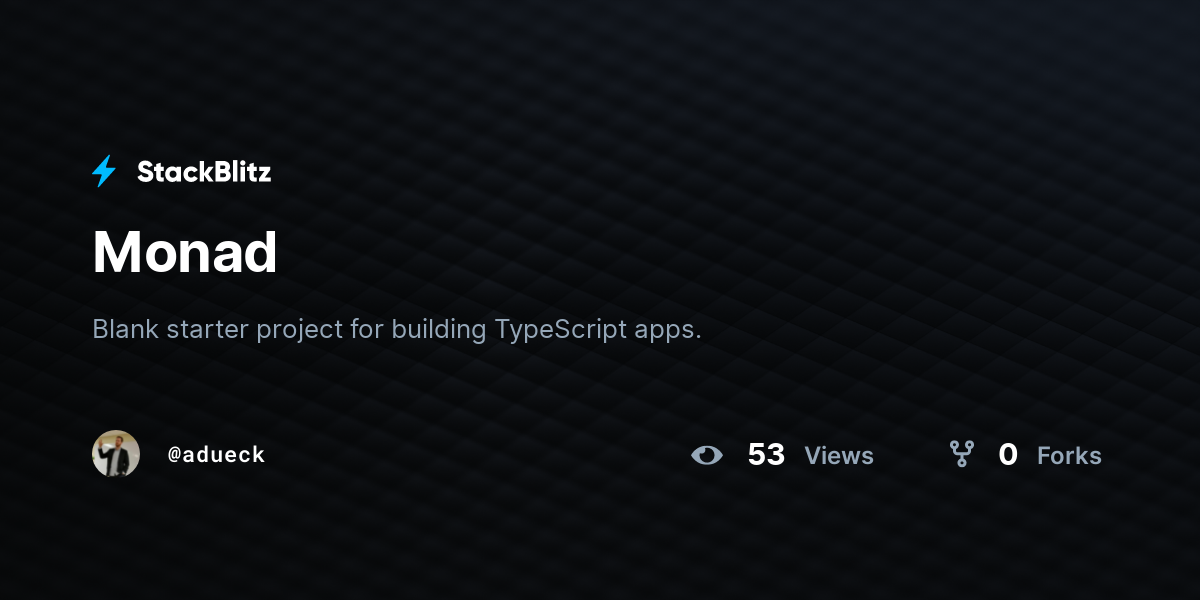Click the Forks label
Viewport: 1200px width, 600px height.
tap(1069, 456)
